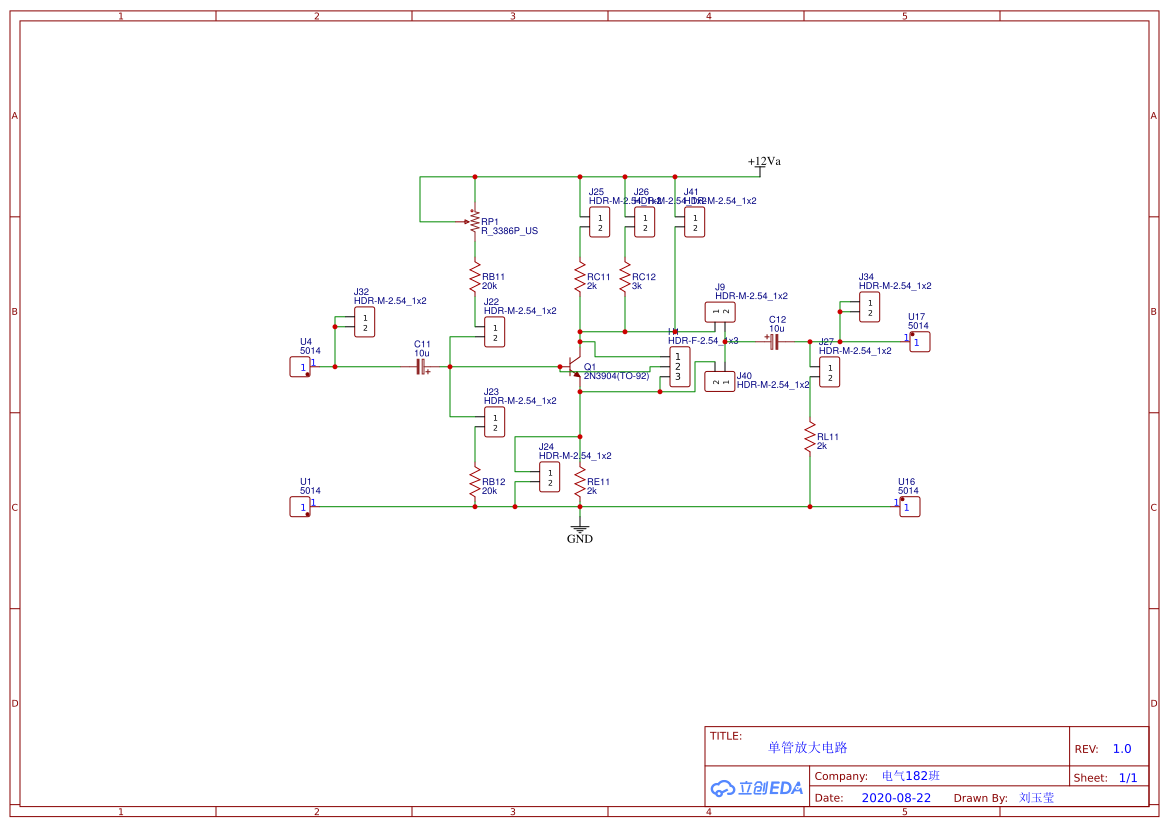Select the U1 5014 test point
1169x827 pixels.
(x=300, y=507)
